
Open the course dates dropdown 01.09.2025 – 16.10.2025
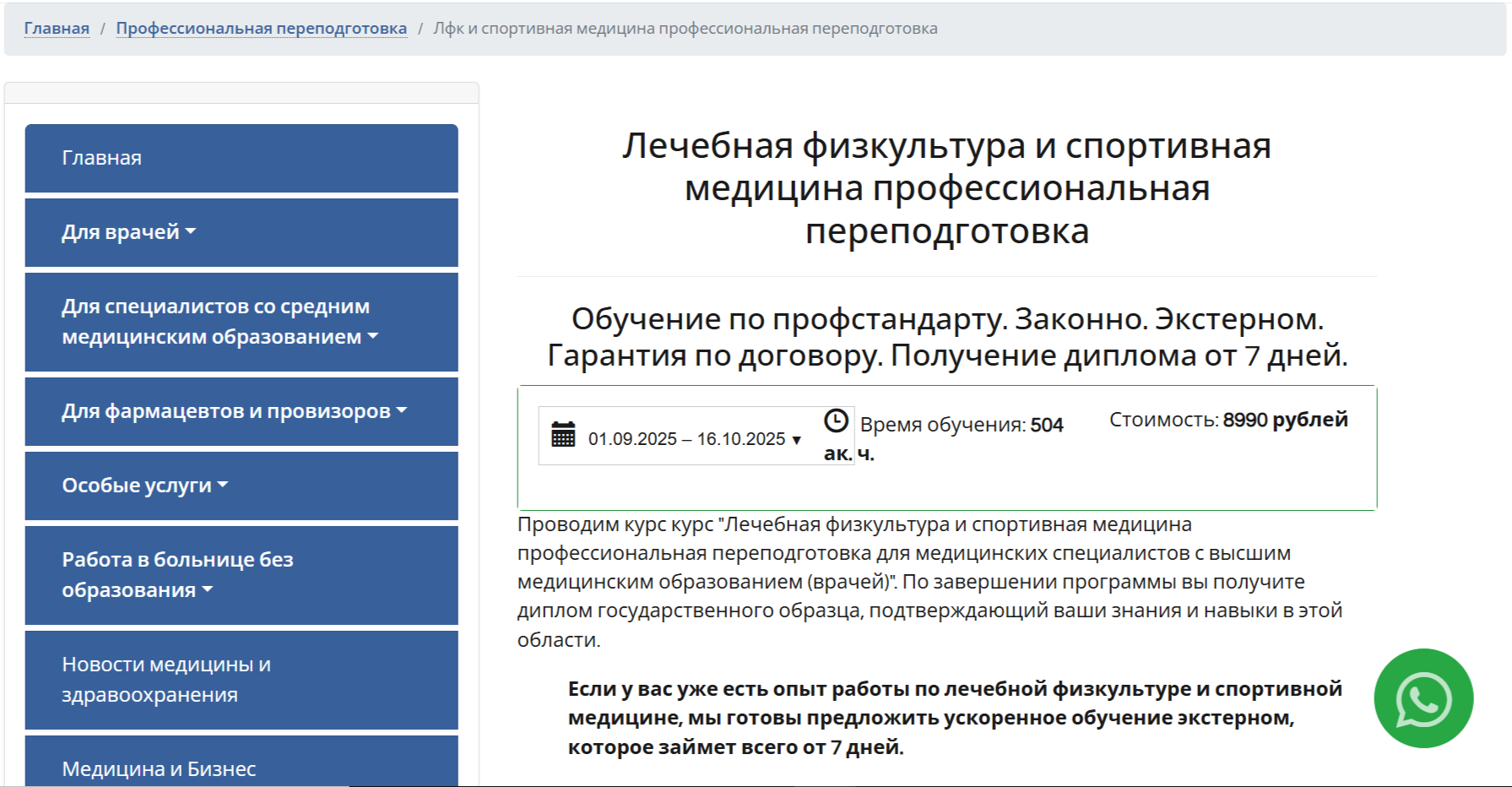tap(696, 437)
